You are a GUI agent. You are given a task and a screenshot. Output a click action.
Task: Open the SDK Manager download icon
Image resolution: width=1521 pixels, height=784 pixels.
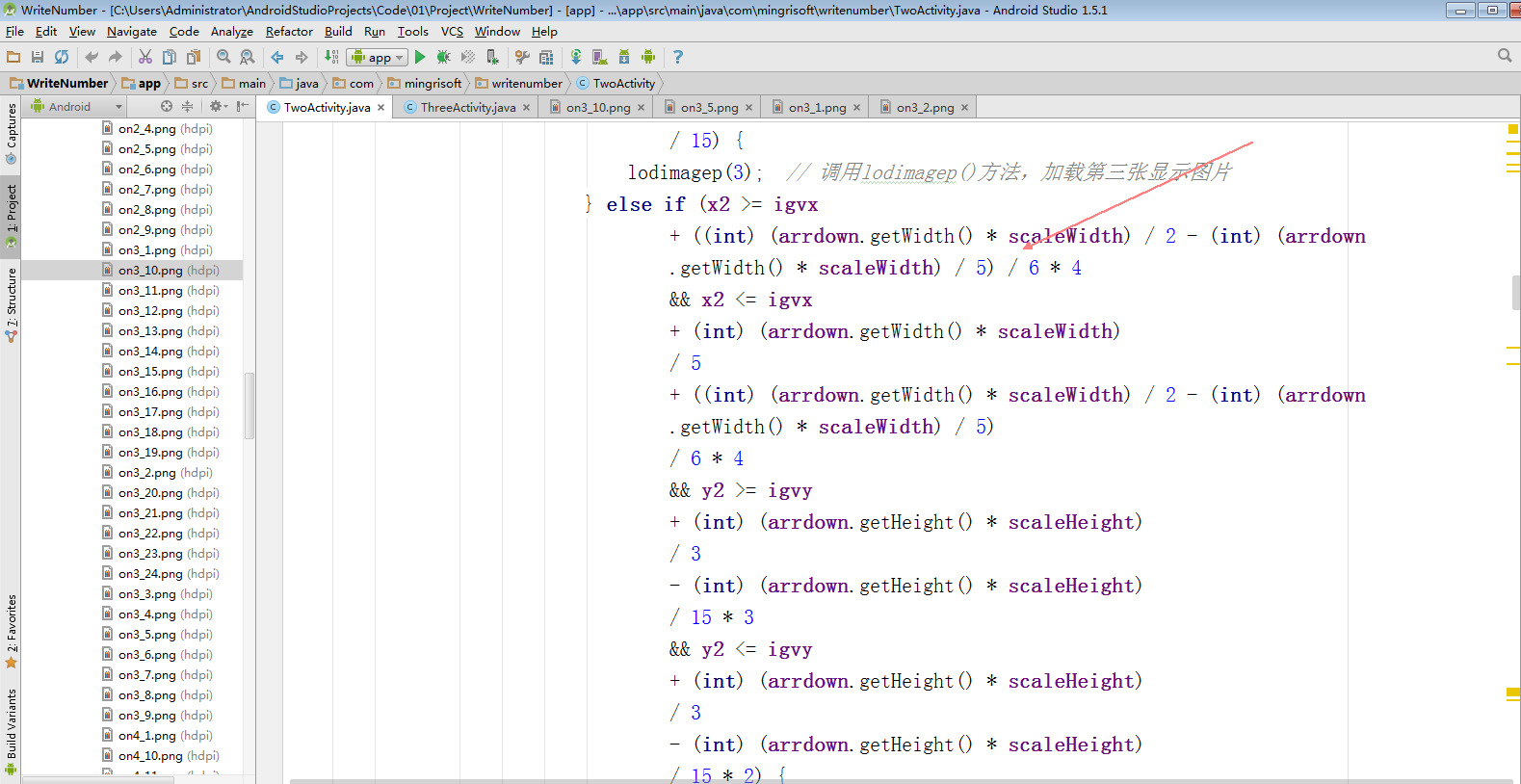(x=624, y=57)
